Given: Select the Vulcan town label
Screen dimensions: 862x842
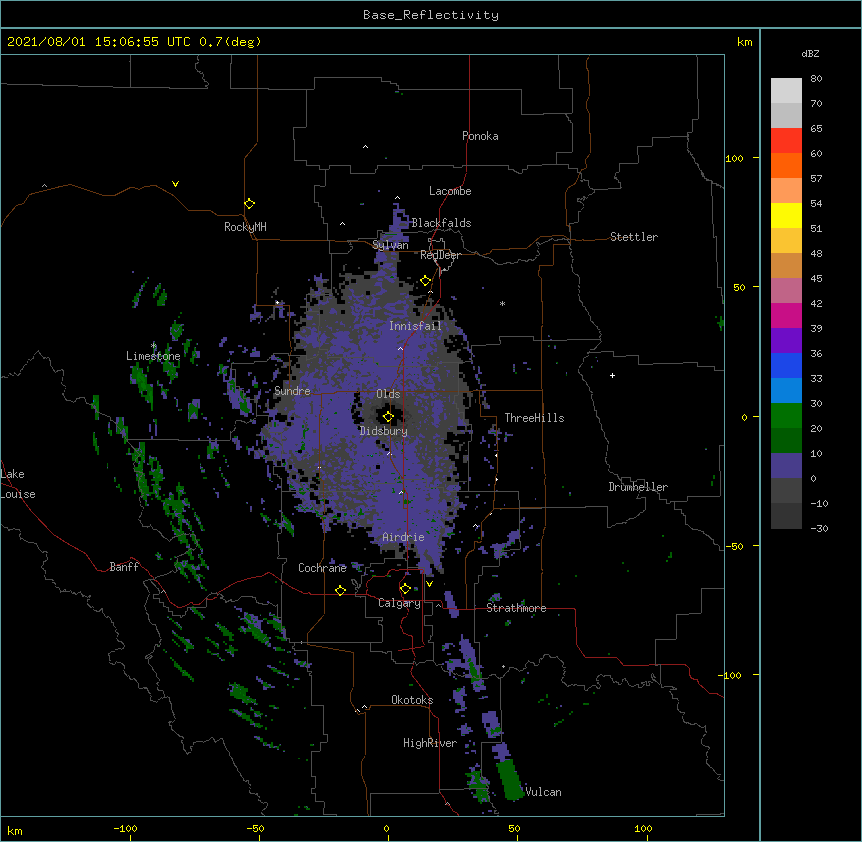Looking at the screenshot, I should pos(543,792).
